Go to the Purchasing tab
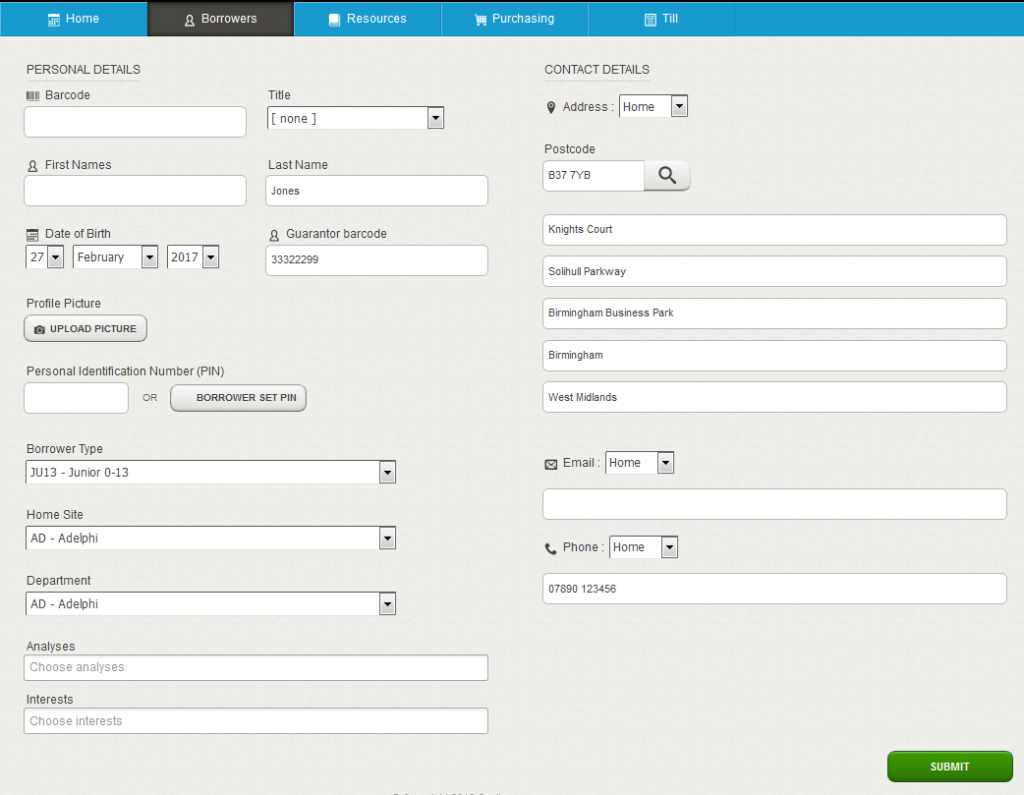1024x795 pixels. point(514,19)
